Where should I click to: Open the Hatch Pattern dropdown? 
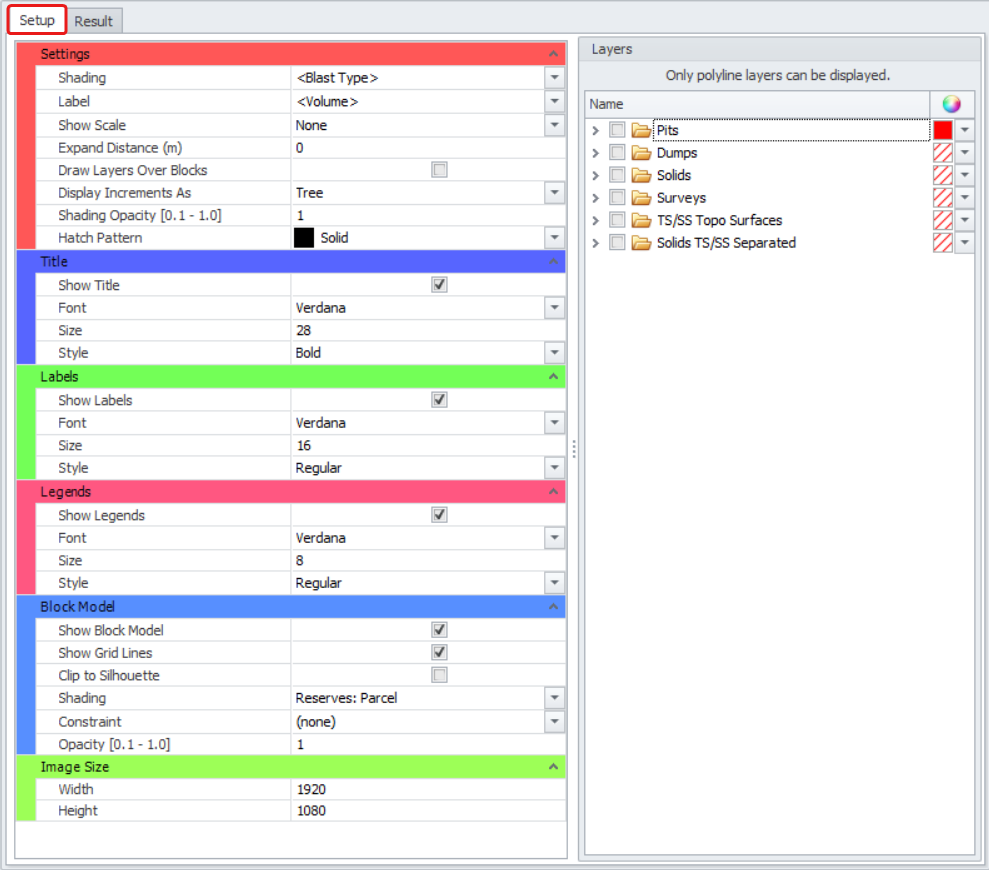pyautogui.click(x=554, y=238)
